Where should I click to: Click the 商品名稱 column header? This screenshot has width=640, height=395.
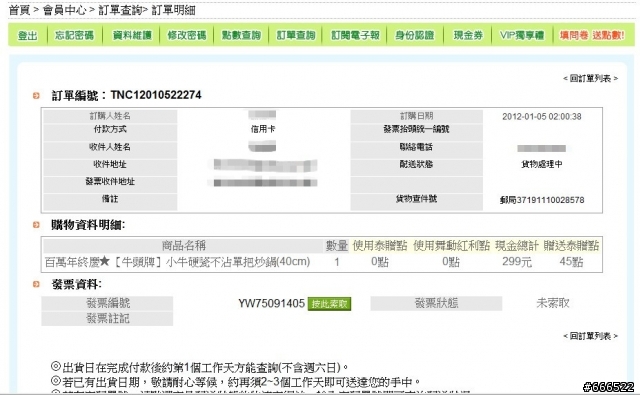tap(183, 246)
